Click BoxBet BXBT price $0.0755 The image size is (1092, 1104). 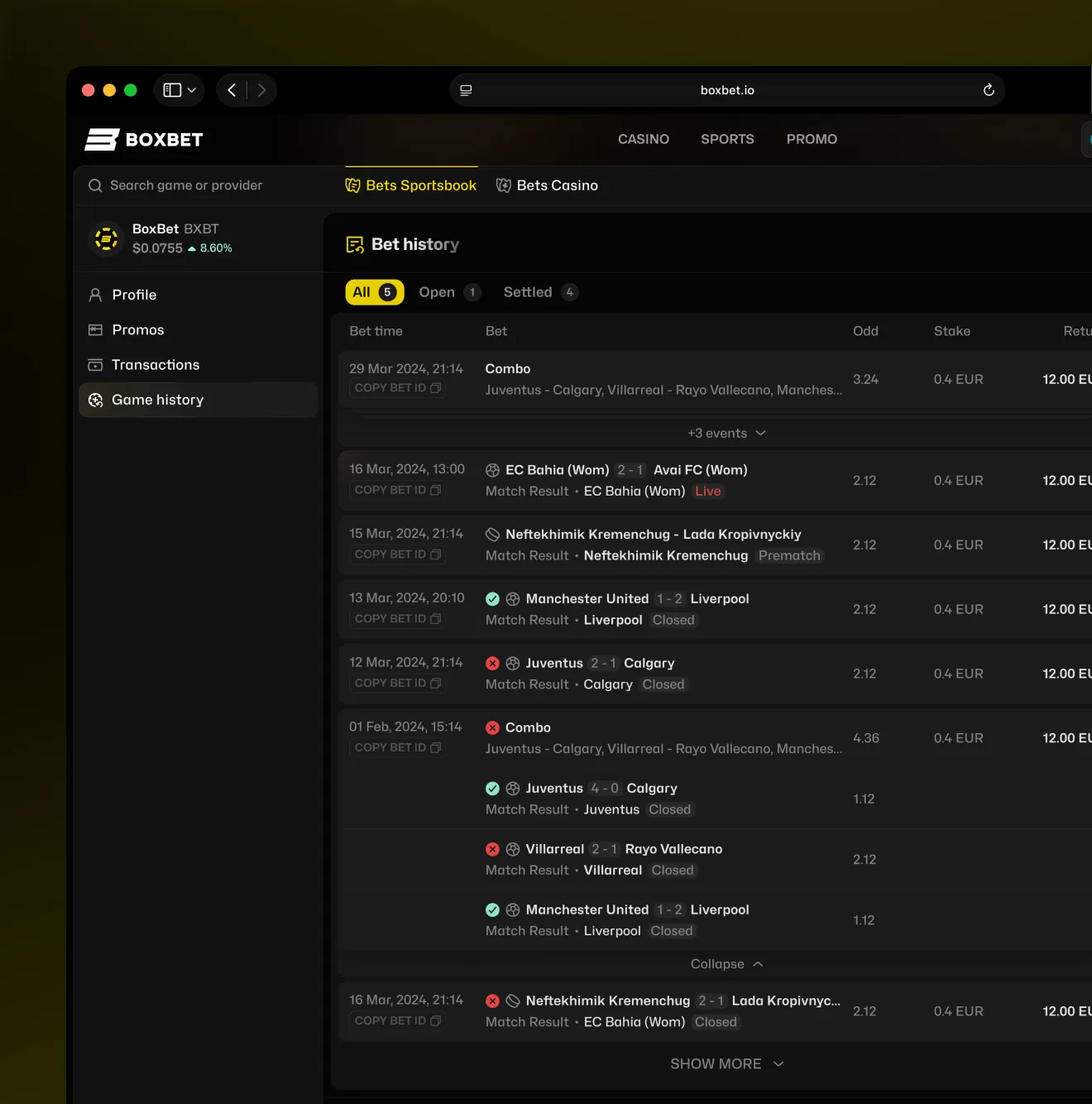point(157,248)
